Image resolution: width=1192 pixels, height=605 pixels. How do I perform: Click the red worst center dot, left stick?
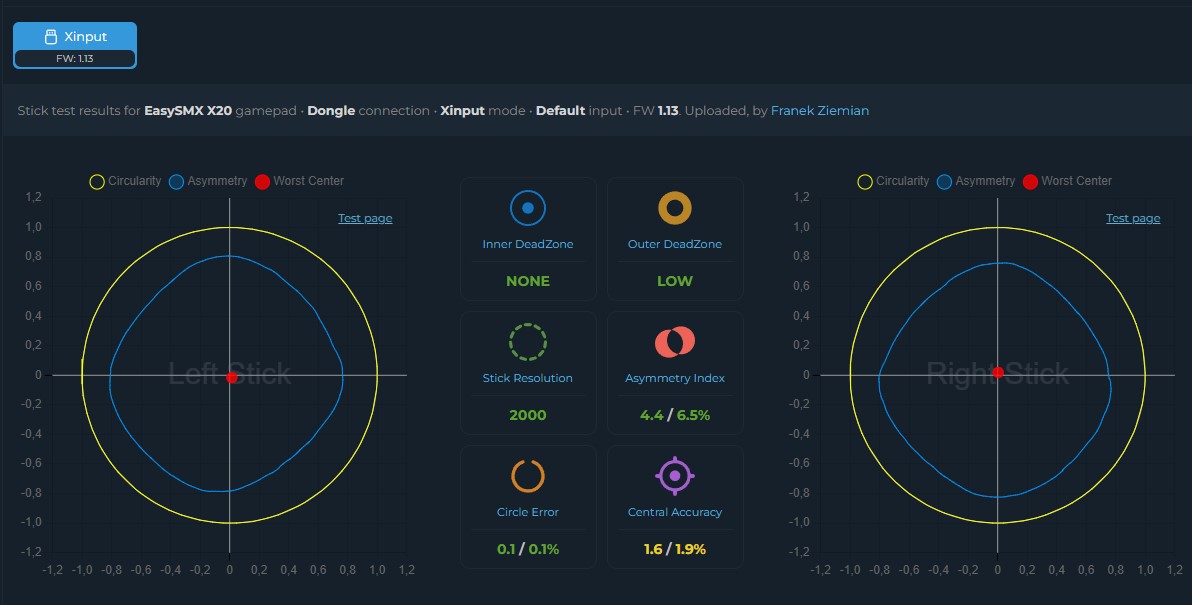(232, 377)
